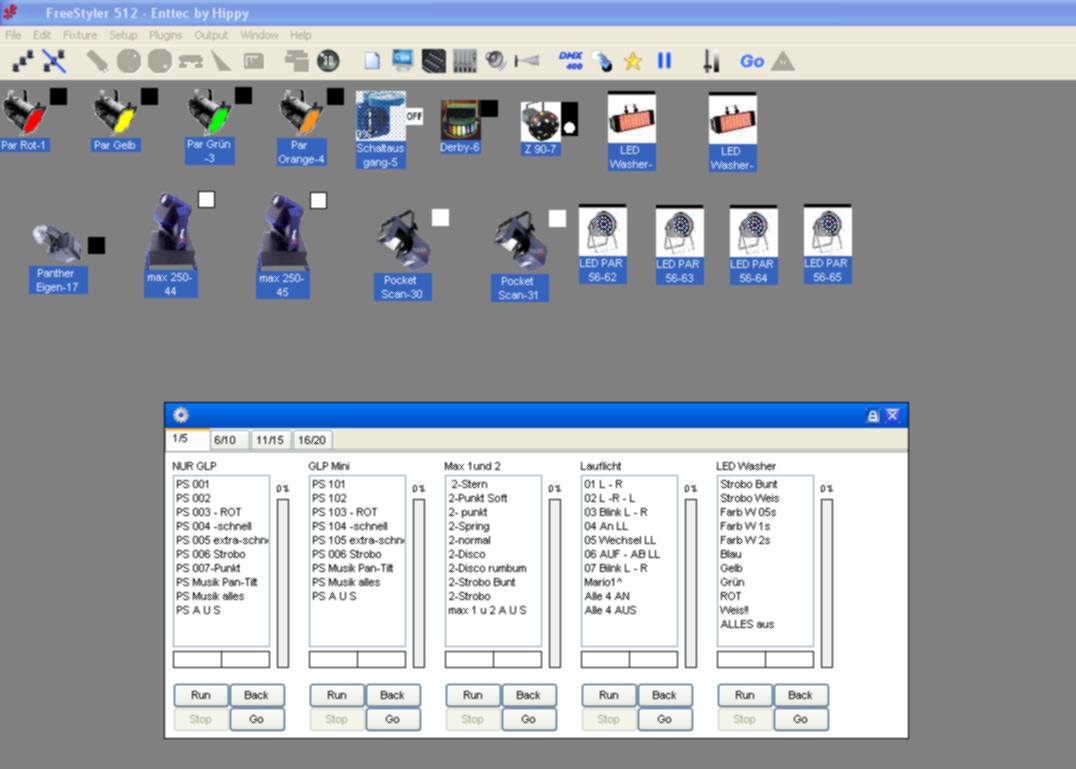This screenshot has width=1076, height=769.
Task: Switch to the 6/10 tab
Action: point(224,440)
